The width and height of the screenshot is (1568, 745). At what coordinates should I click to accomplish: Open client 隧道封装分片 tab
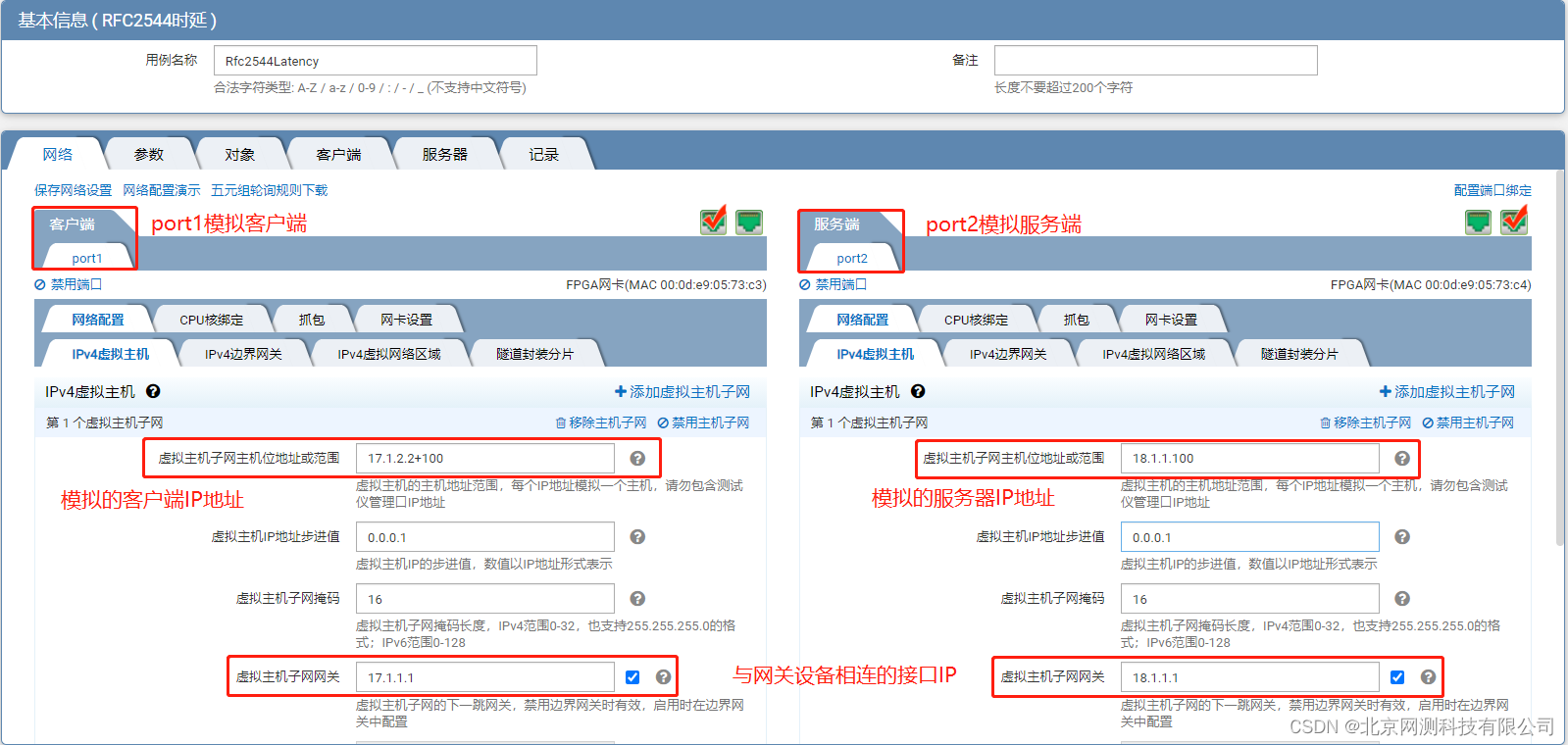coord(534,354)
